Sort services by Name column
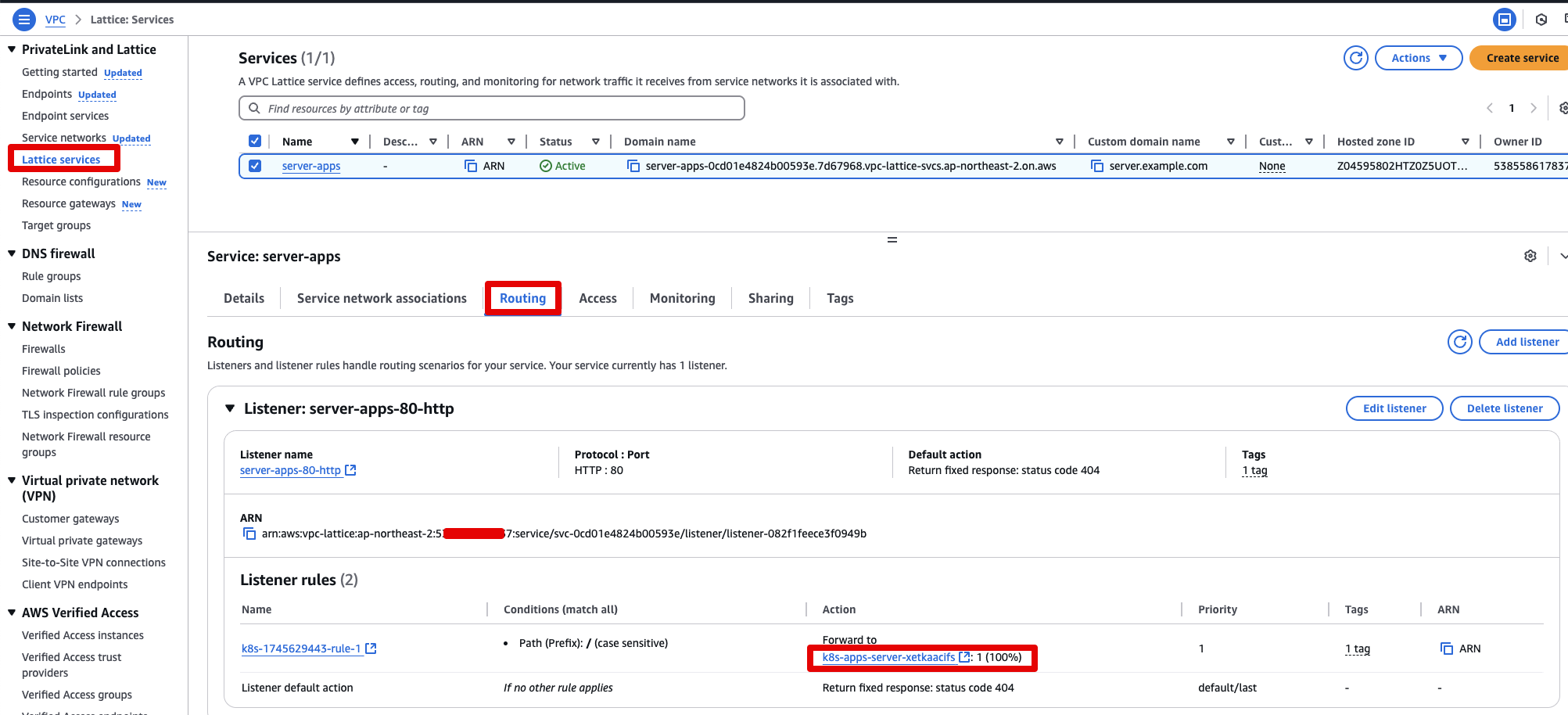 coord(355,142)
